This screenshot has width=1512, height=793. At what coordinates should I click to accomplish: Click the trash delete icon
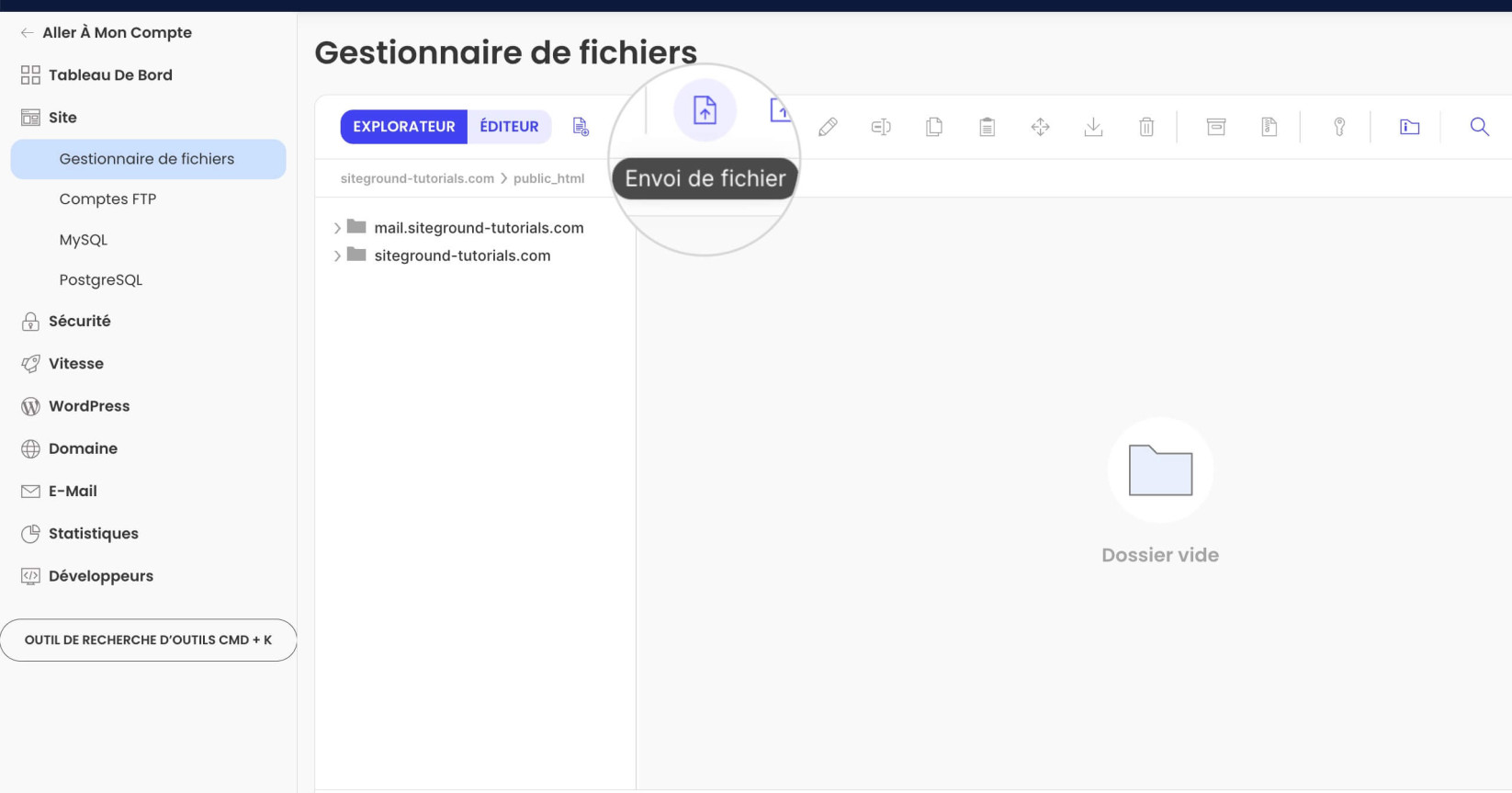[x=1146, y=127]
